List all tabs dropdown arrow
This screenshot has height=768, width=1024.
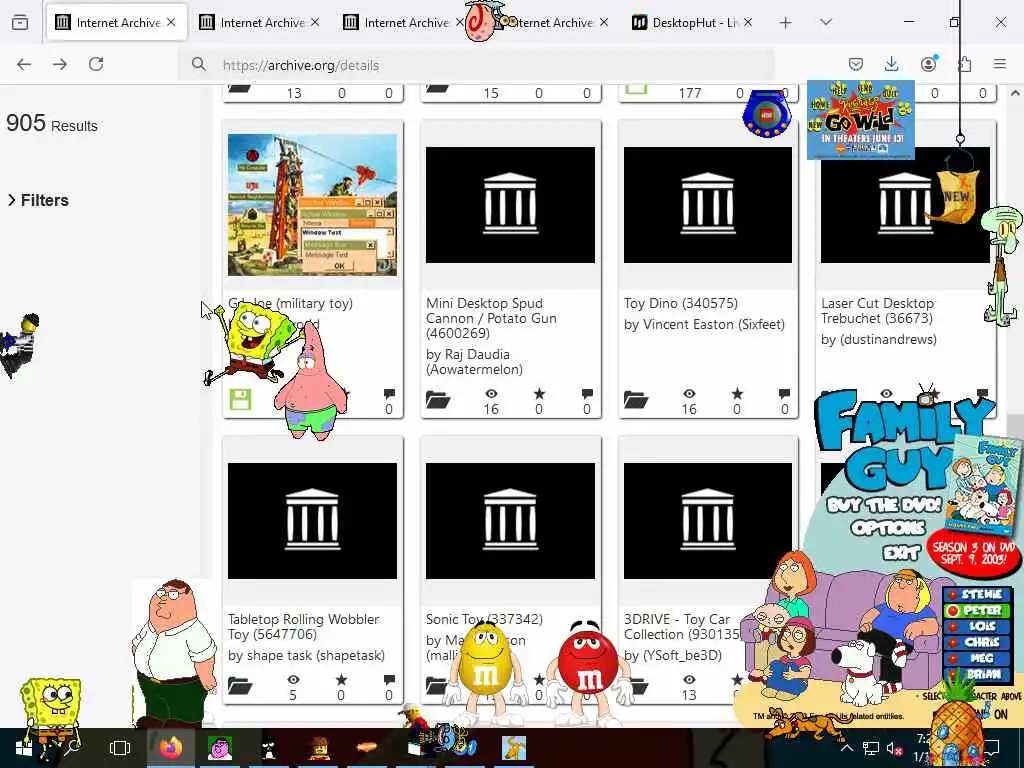click(x=826, y=23)
